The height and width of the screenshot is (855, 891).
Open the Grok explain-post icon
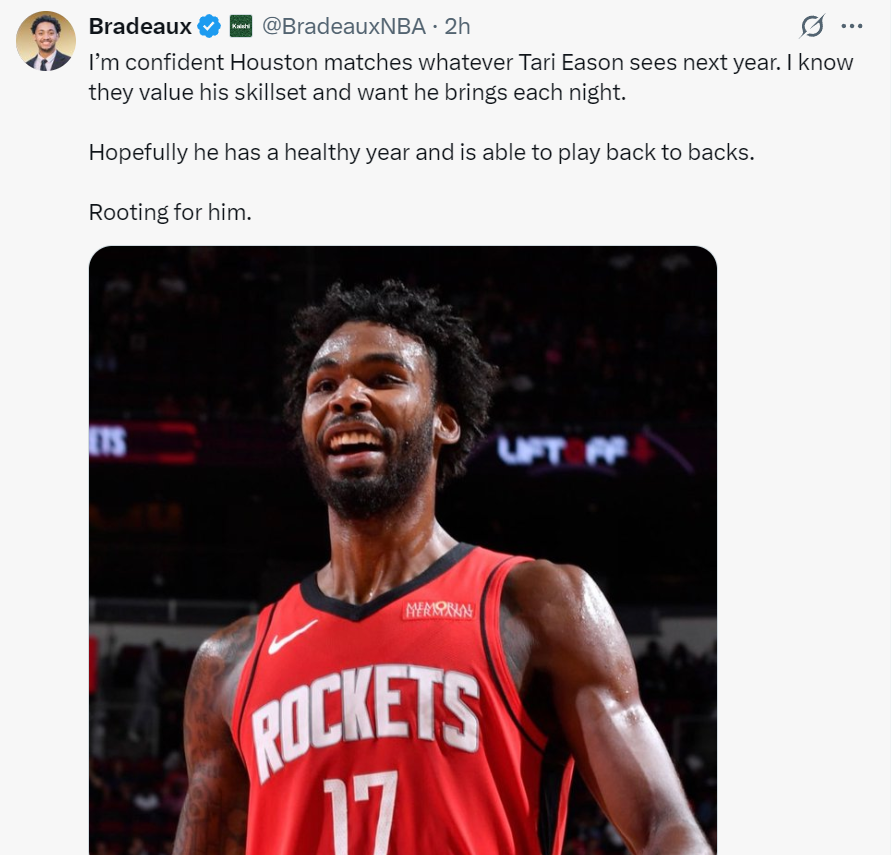coord(814,26)
